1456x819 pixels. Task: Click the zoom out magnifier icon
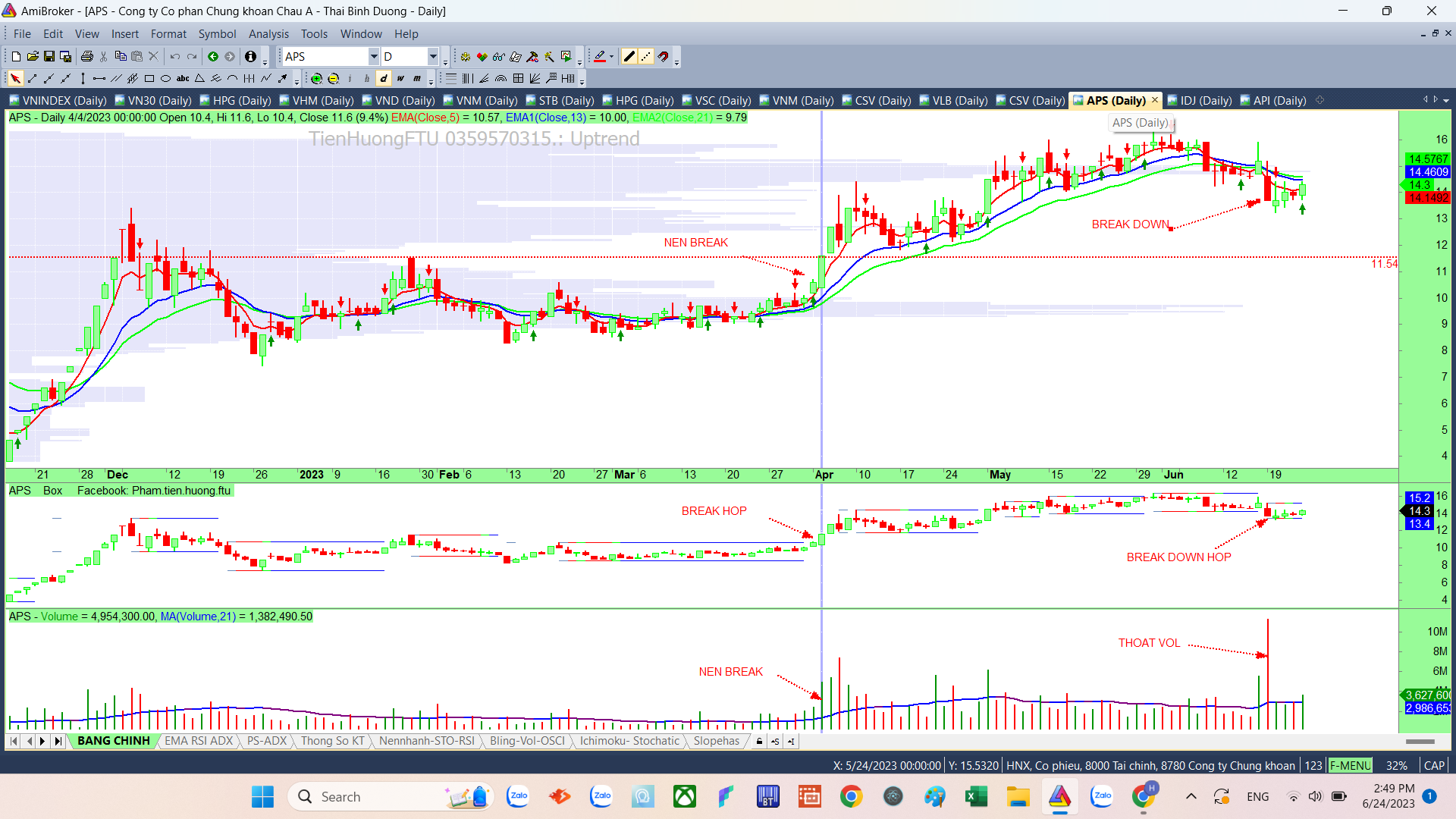tap(333, 78)
